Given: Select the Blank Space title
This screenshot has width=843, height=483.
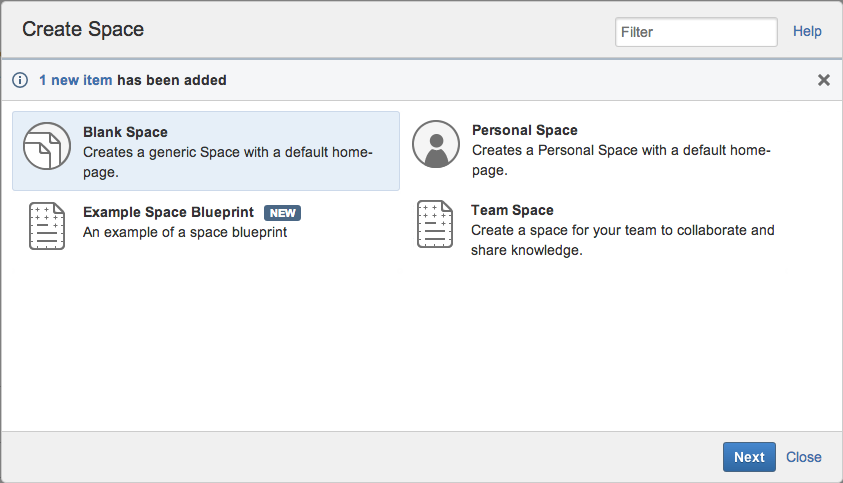Looking at the screenshot, I should 125,132.
